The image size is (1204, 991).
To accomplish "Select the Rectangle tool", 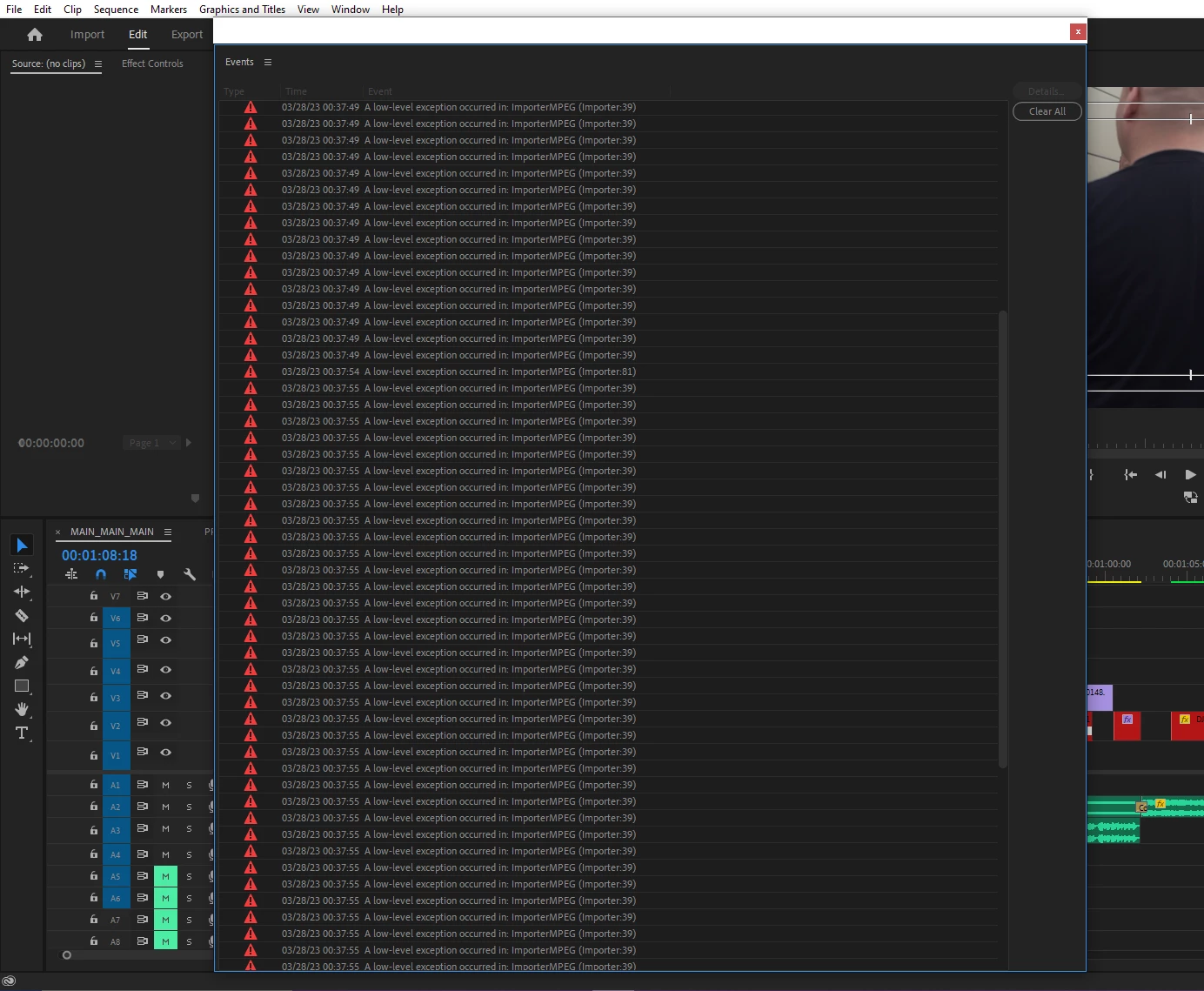I will (22, 686).
